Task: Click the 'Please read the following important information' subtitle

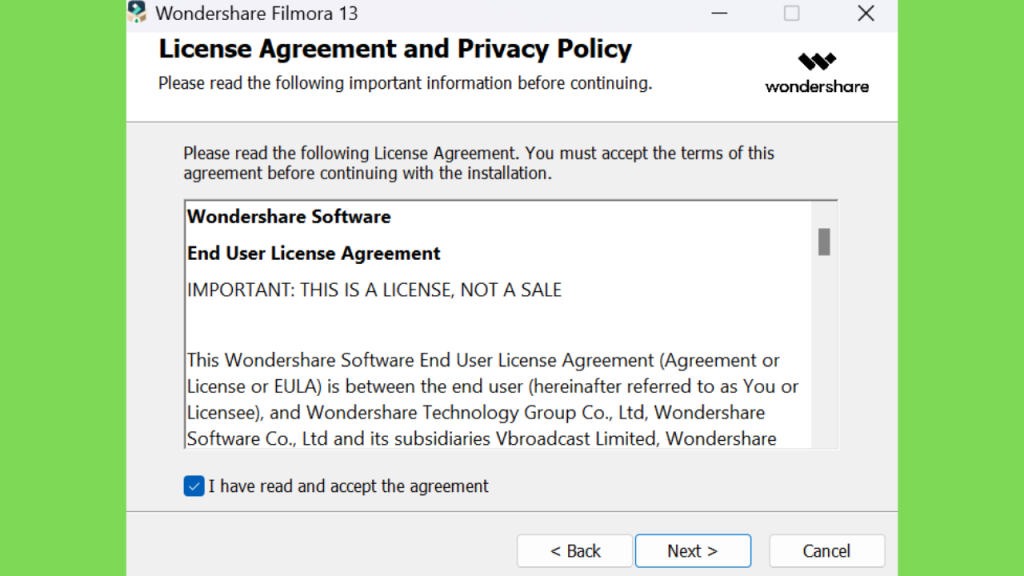Action: pyautogui.click(x=405, y=84)
